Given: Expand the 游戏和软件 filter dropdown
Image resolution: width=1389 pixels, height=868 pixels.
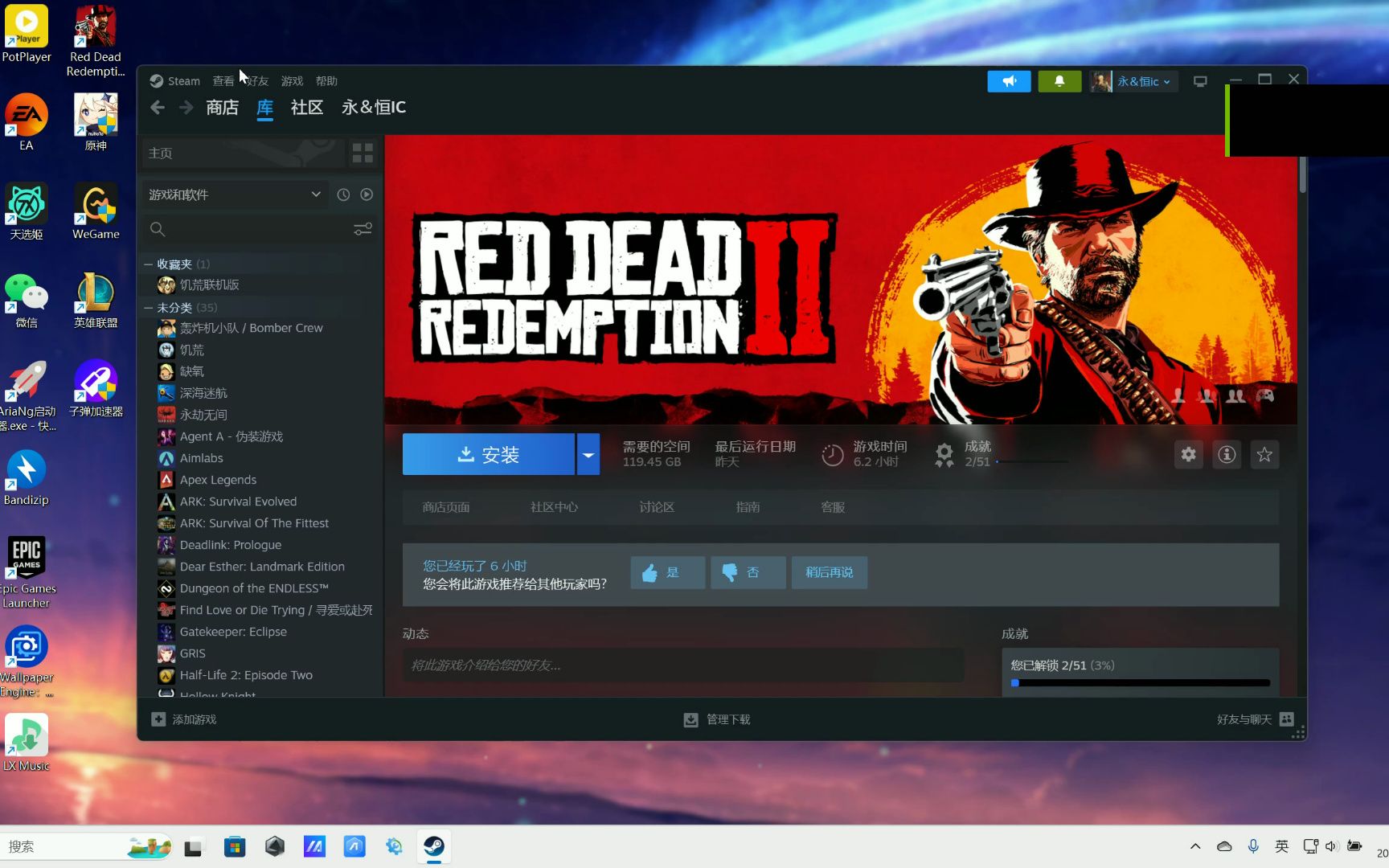Looking at the screenshot, I should pyautogui.click(x=235, y=194).
